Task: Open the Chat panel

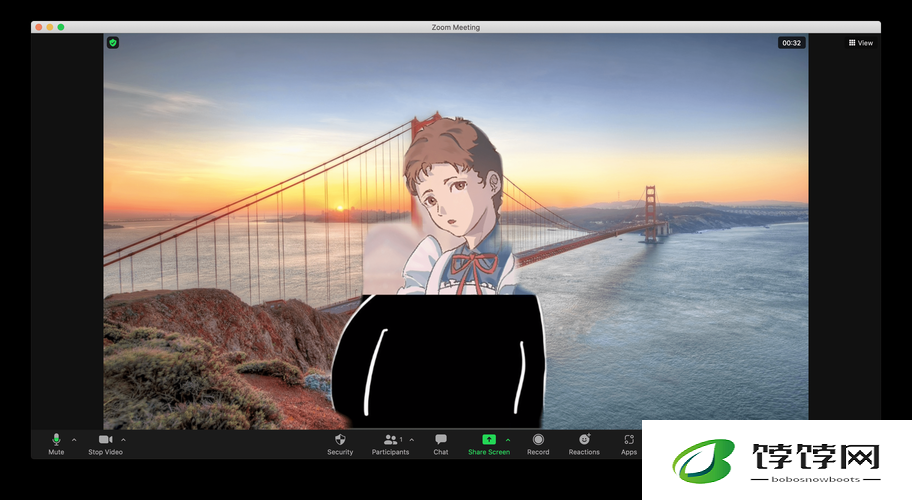Action: (441, 444)
